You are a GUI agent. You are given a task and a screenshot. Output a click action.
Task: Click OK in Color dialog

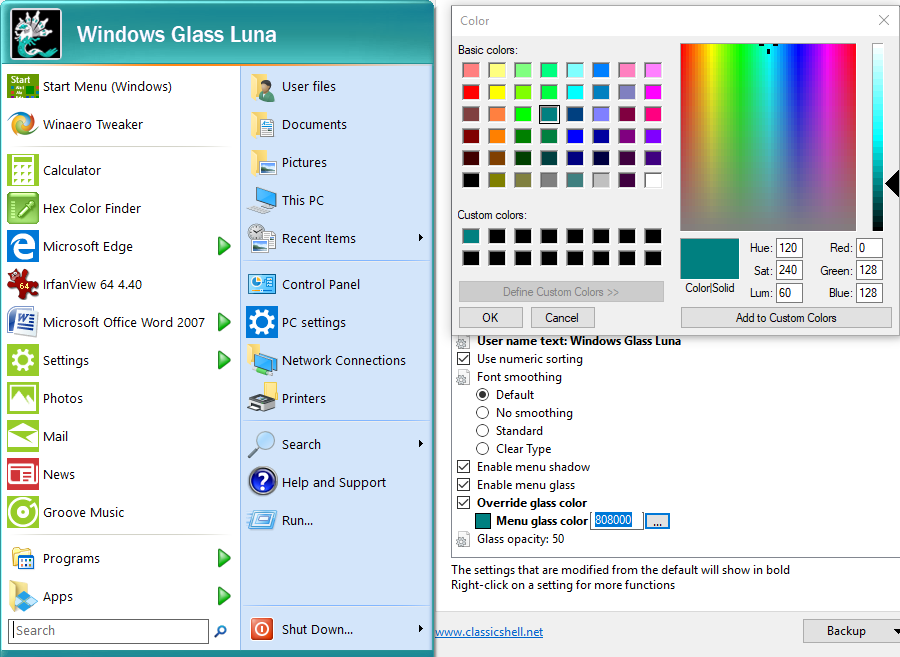pyautogui.click(x=490, y=318)
